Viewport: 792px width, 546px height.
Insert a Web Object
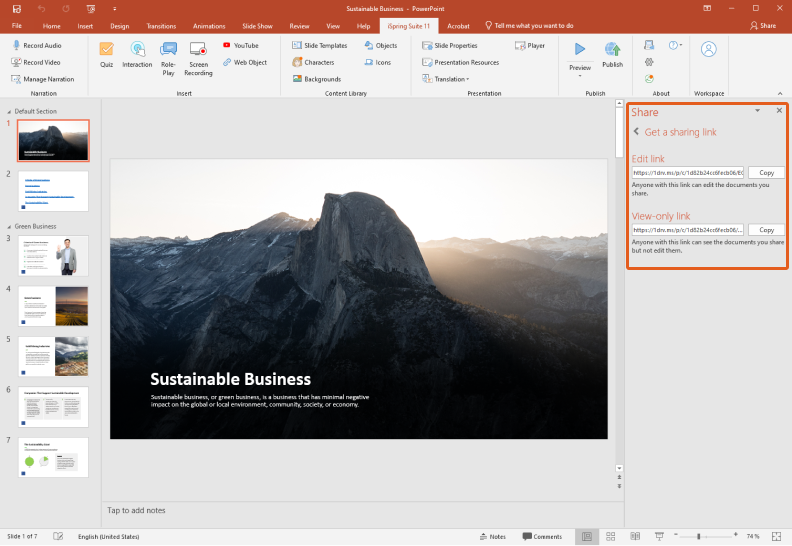(x=245, y=62)
